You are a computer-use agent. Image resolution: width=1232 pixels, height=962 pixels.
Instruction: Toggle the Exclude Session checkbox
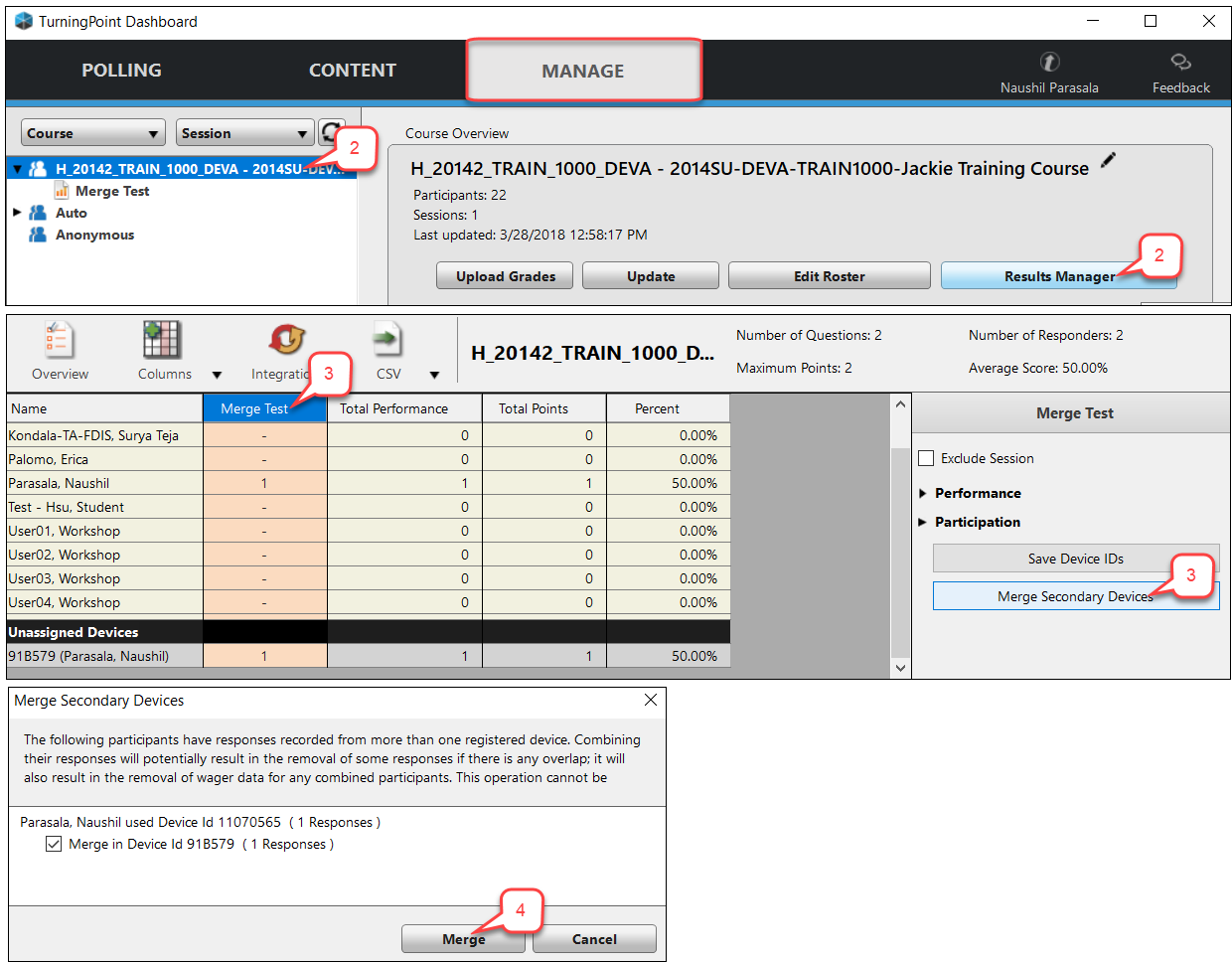(x=926, y=458)
